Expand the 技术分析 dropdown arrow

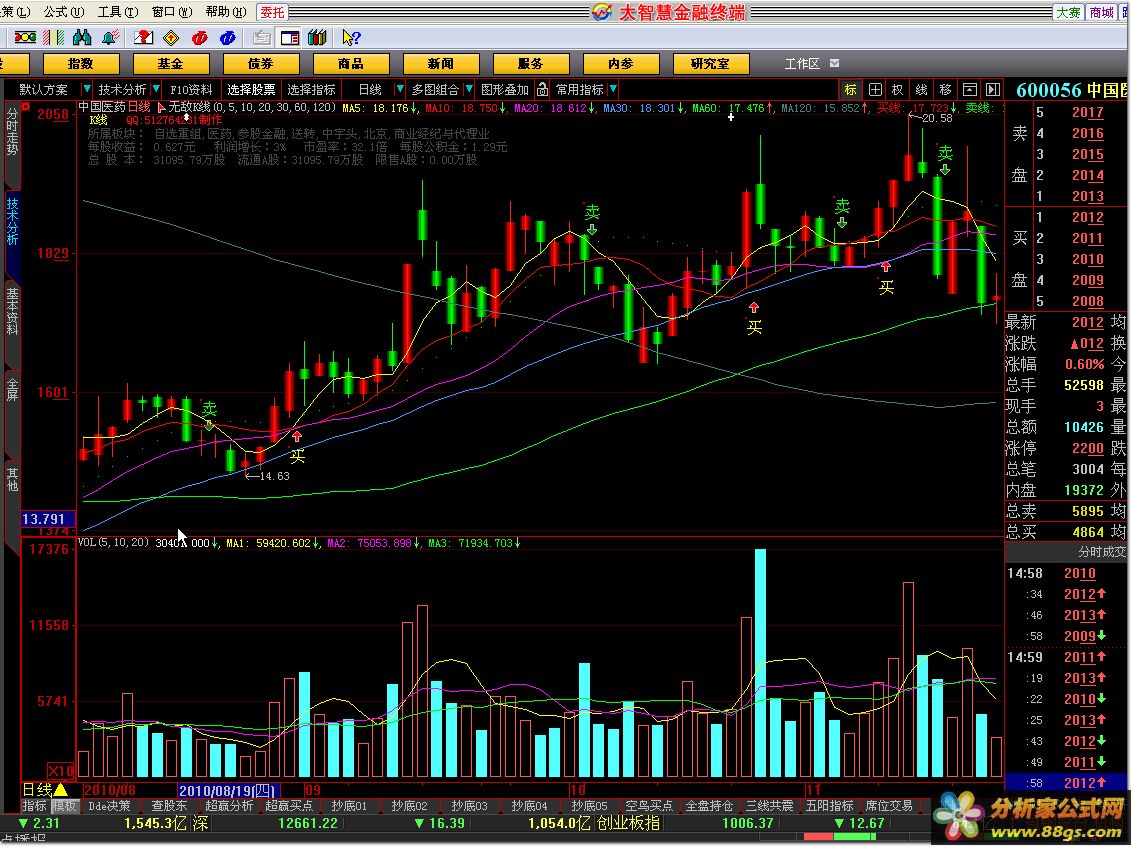[156, 89]
